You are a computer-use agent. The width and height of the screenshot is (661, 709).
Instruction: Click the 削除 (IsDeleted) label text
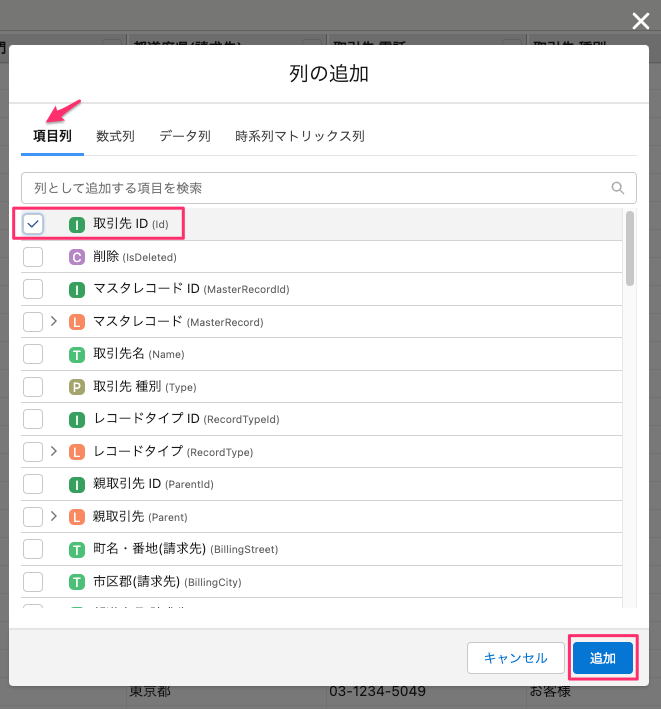[135, 257]
